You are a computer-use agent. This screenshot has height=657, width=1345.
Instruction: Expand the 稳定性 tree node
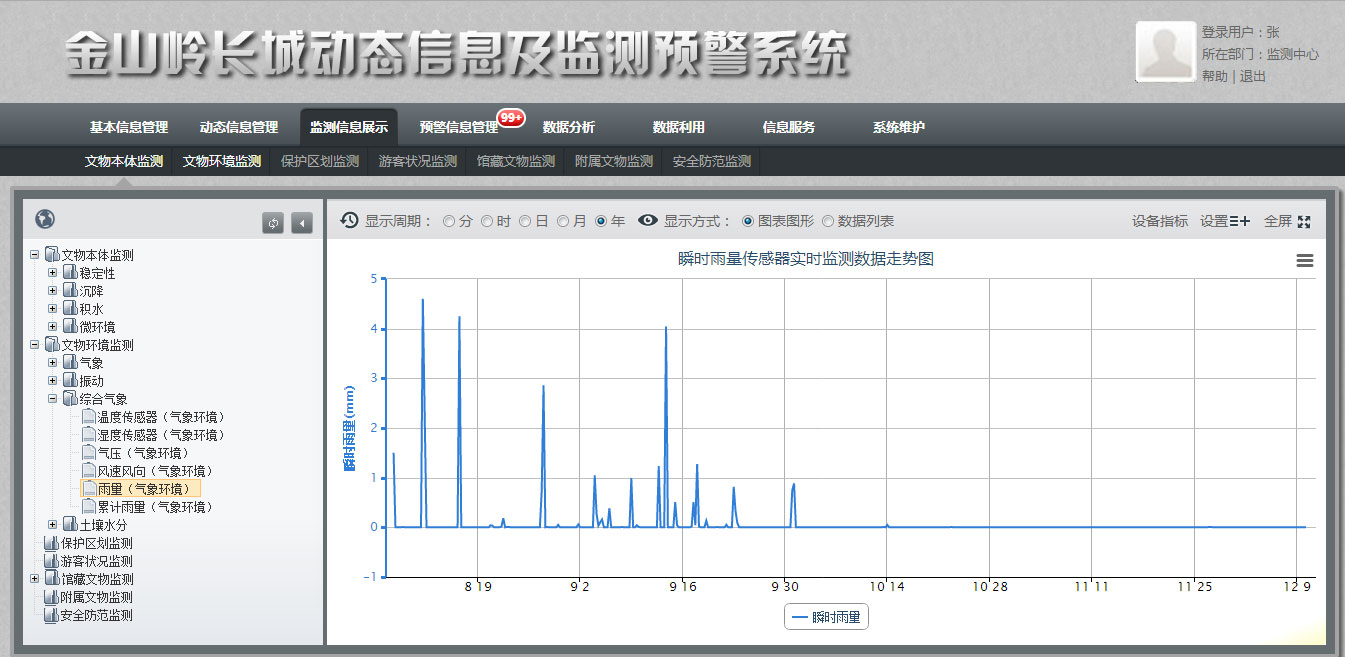coord(53,273)
